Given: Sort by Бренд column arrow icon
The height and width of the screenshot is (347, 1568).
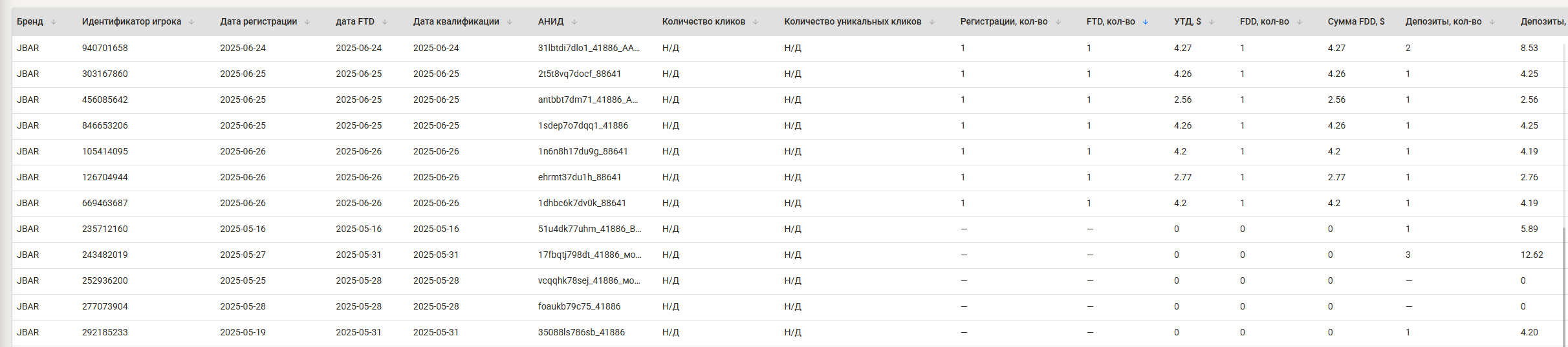Looking at the screenshot, I should coord(54,22).
